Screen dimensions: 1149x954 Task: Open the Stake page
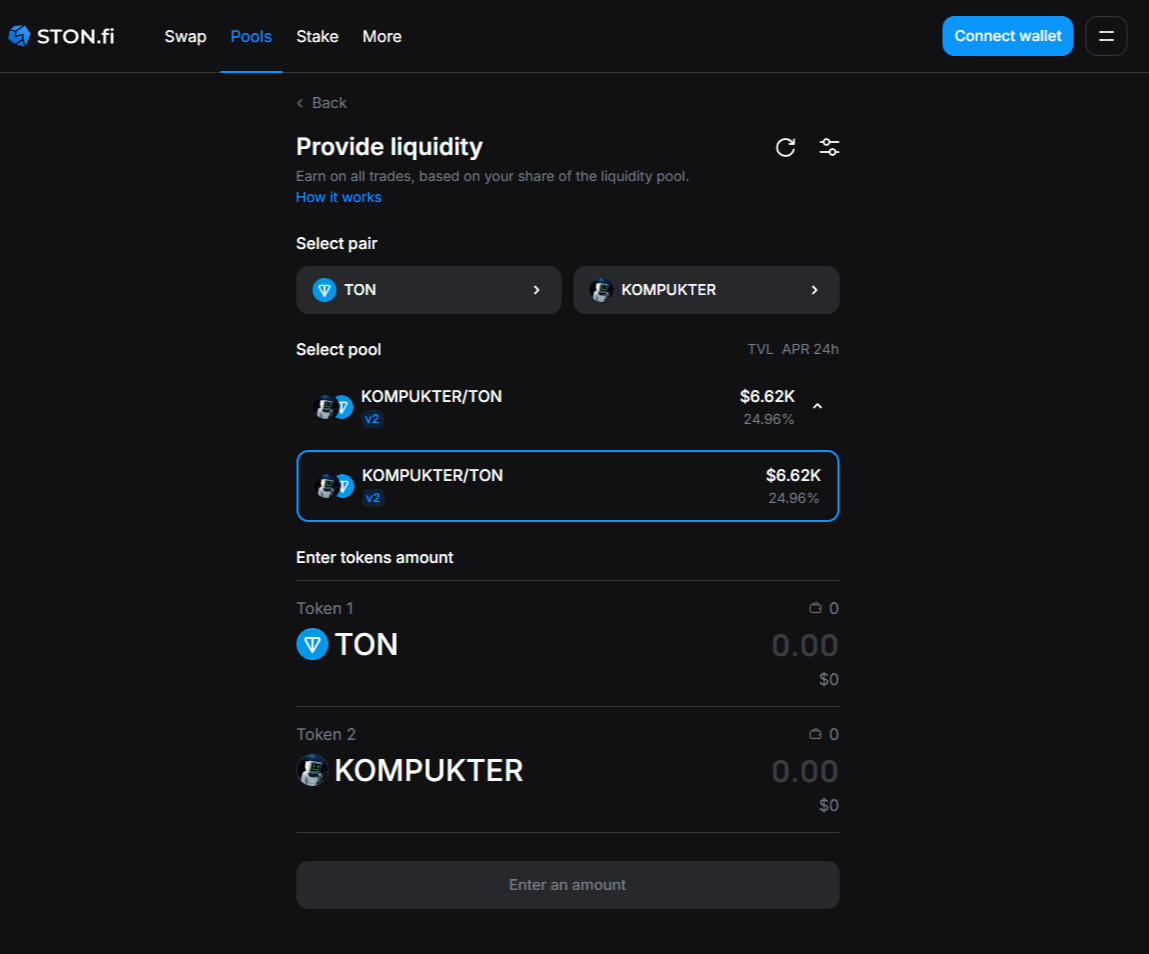tap(317, 36)
